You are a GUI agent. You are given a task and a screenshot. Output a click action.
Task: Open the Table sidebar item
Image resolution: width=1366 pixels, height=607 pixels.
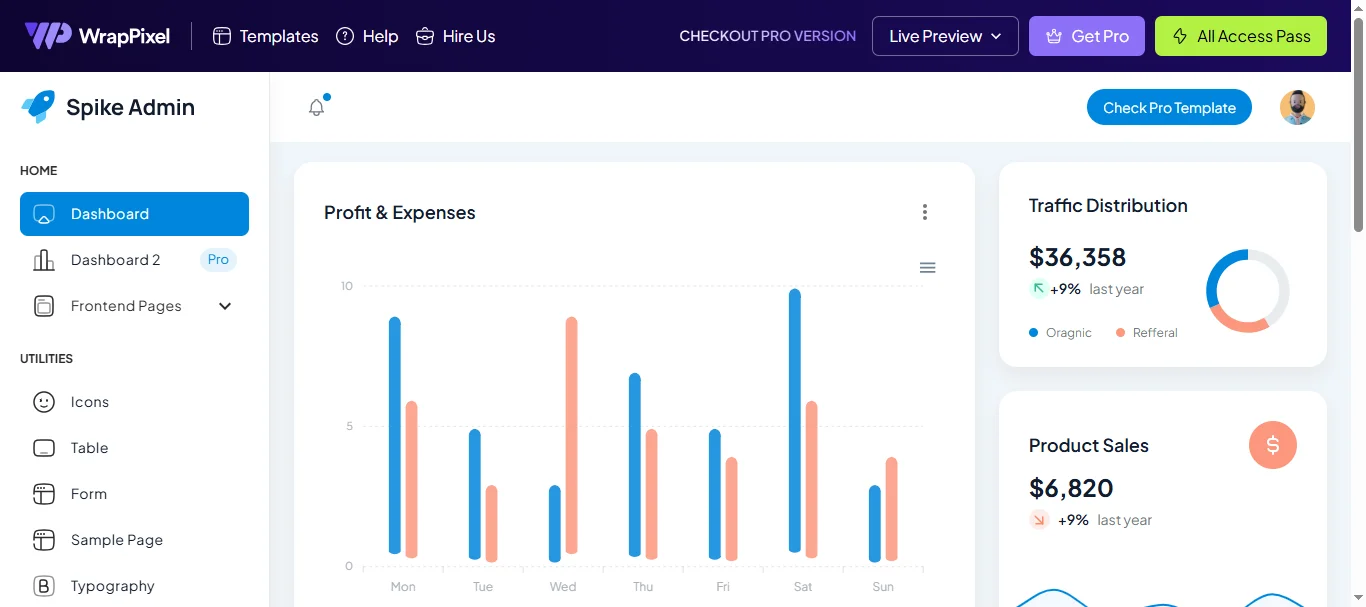coord(89,448)
